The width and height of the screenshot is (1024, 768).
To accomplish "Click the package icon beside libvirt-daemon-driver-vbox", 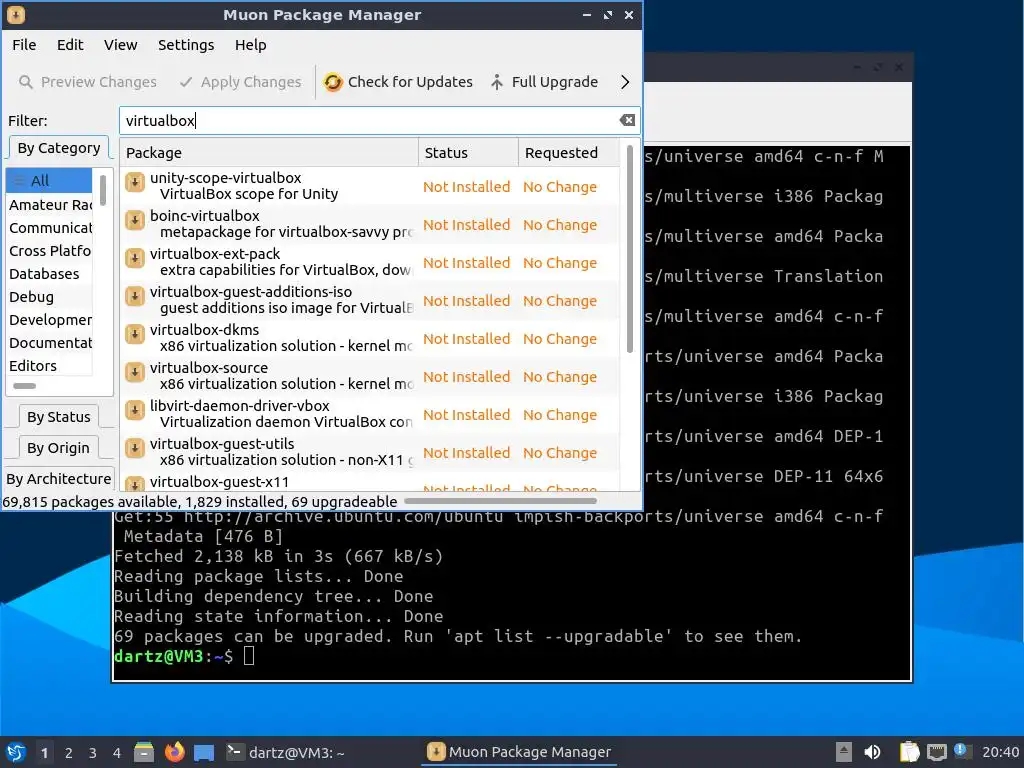I will (135, 410).
